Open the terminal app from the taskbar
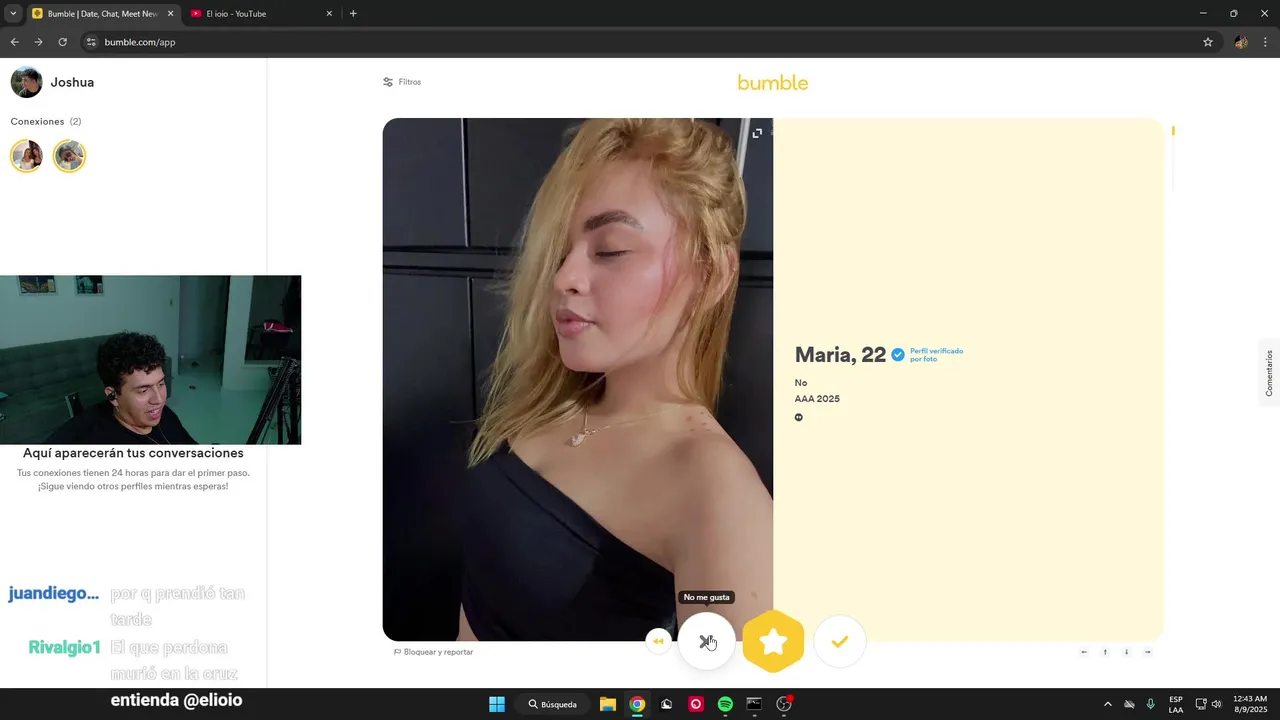 pyautogui.click(x=754, y=704)
